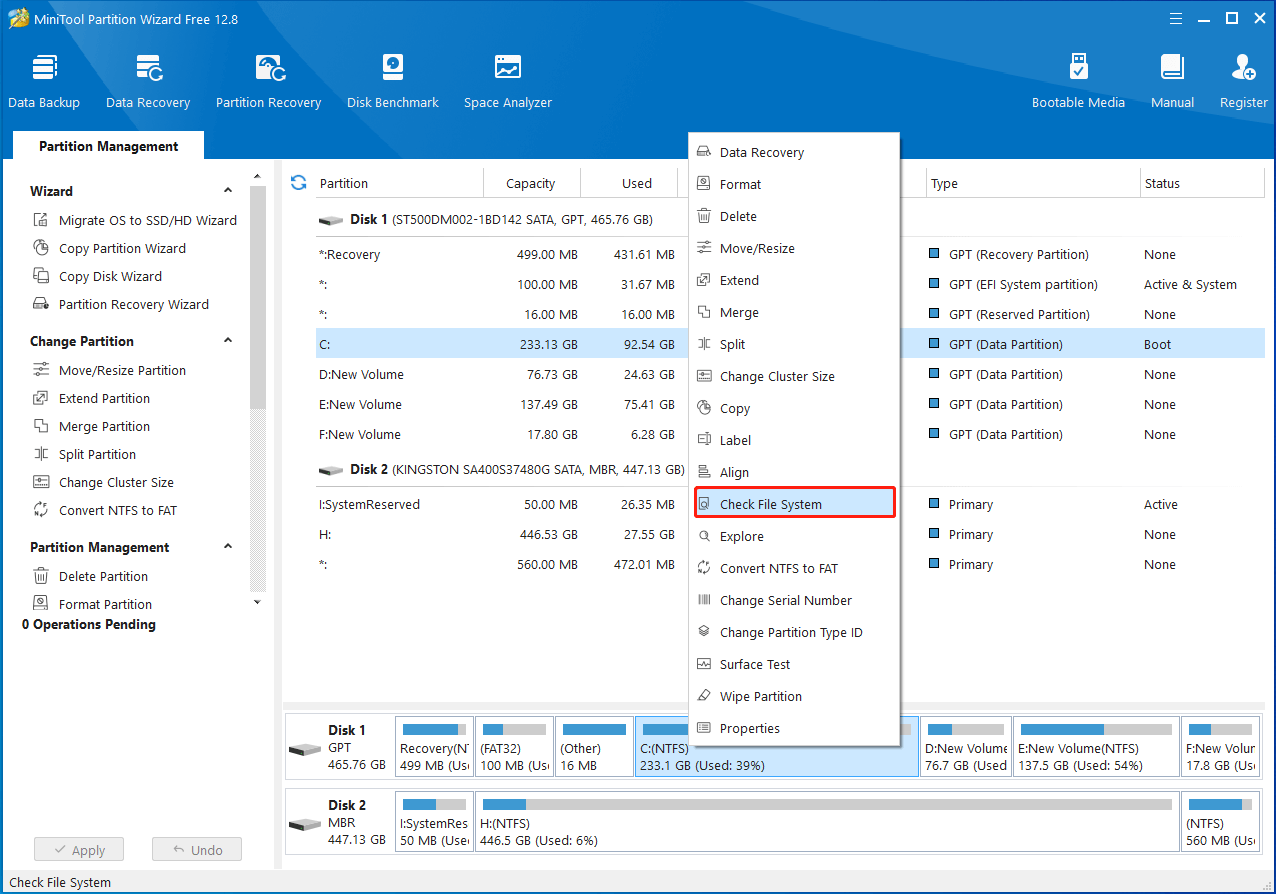This screenshot has width=1276, height=894.
Task: Click the Apply button
Action: (78, 850)
